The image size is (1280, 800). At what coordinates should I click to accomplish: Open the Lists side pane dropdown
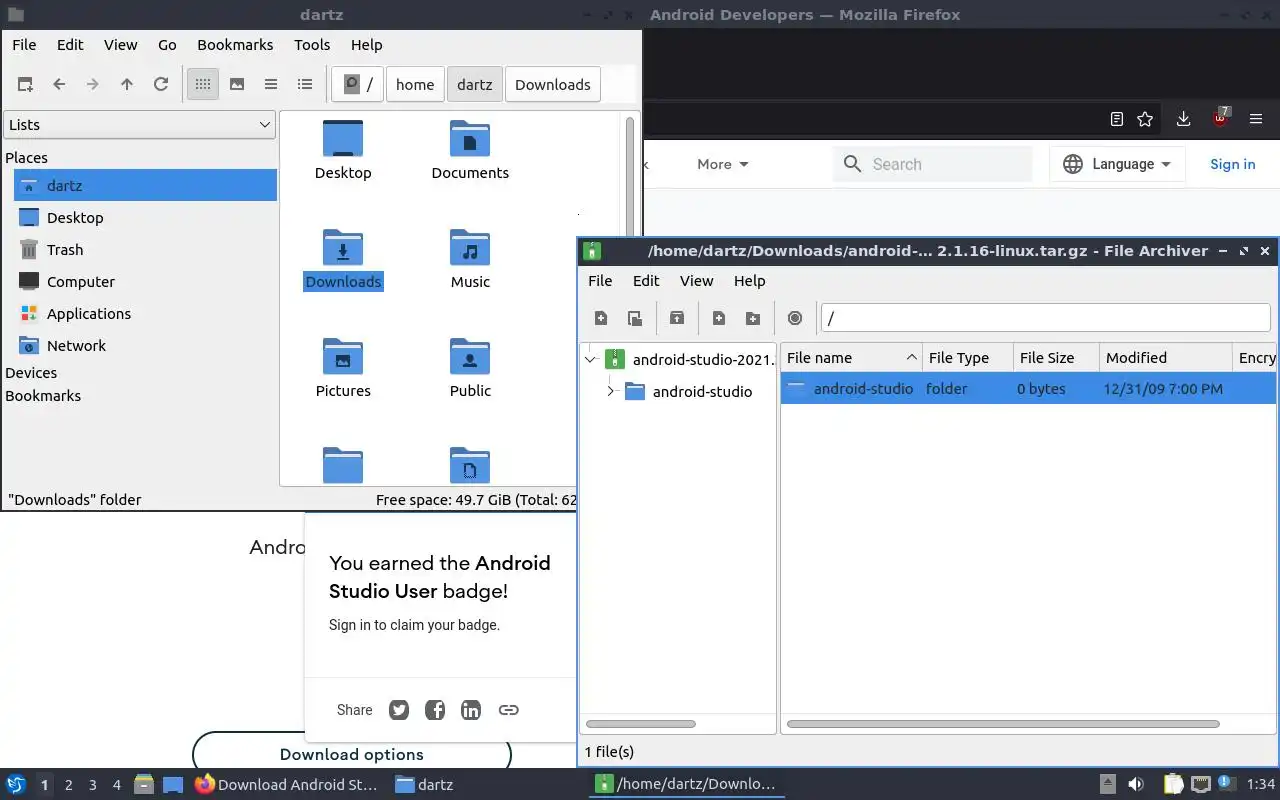tap(139, 125)
